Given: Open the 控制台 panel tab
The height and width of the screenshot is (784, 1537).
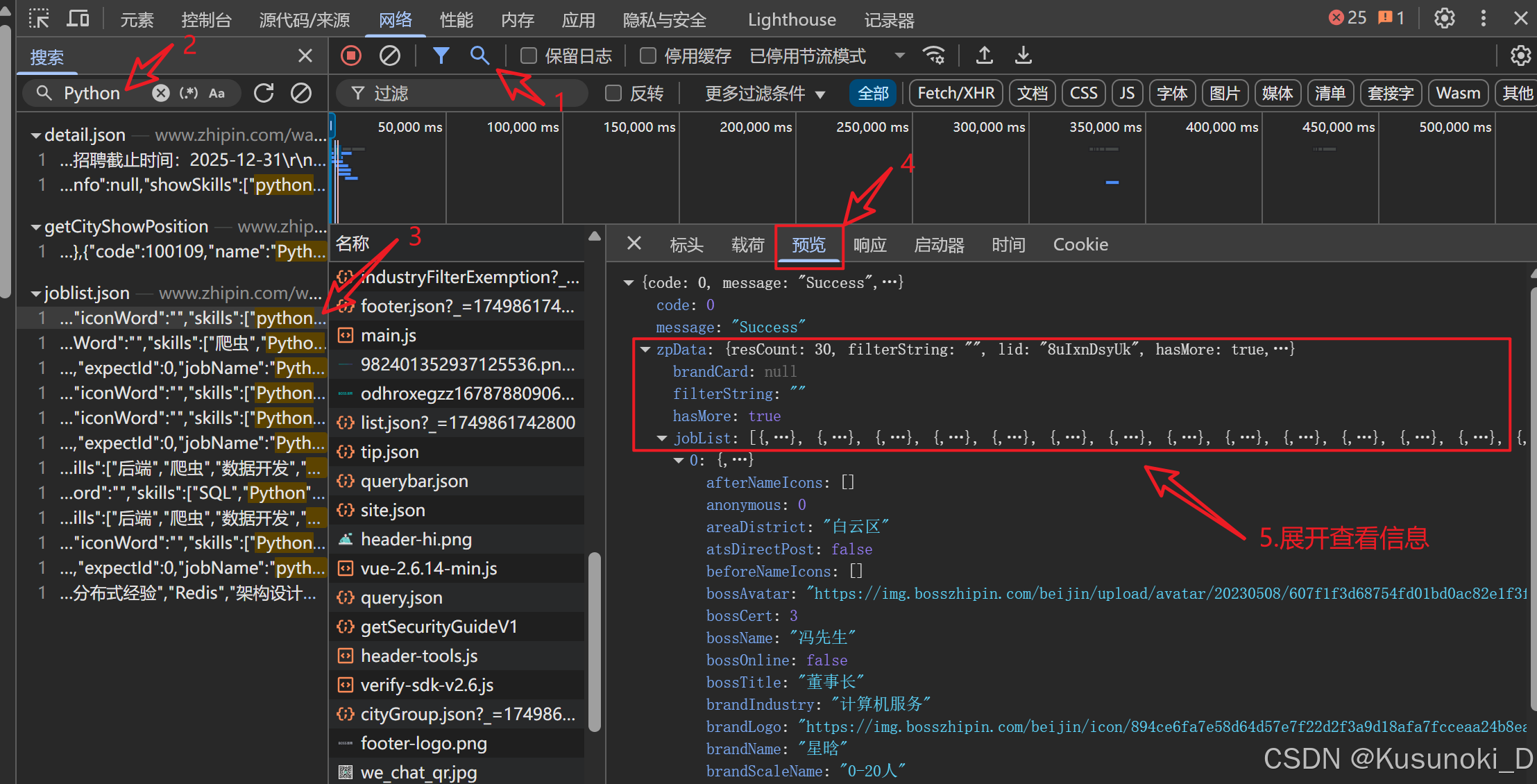Looking at the screenshot, I should pyautogui.click(x=205, y=19).
